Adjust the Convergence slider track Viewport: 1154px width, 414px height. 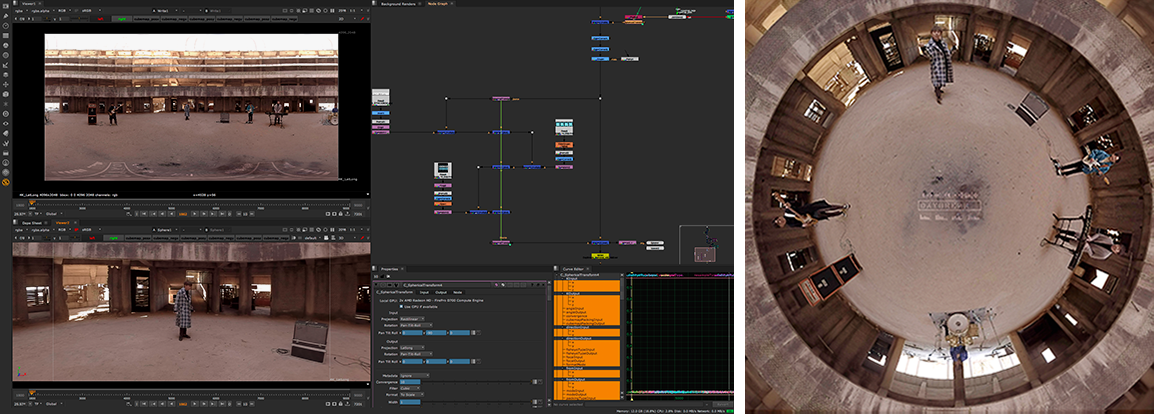coord(476,382)
